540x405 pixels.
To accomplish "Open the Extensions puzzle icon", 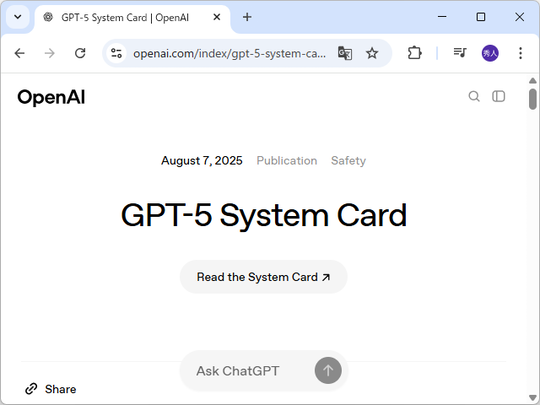I will coord(414,53).
